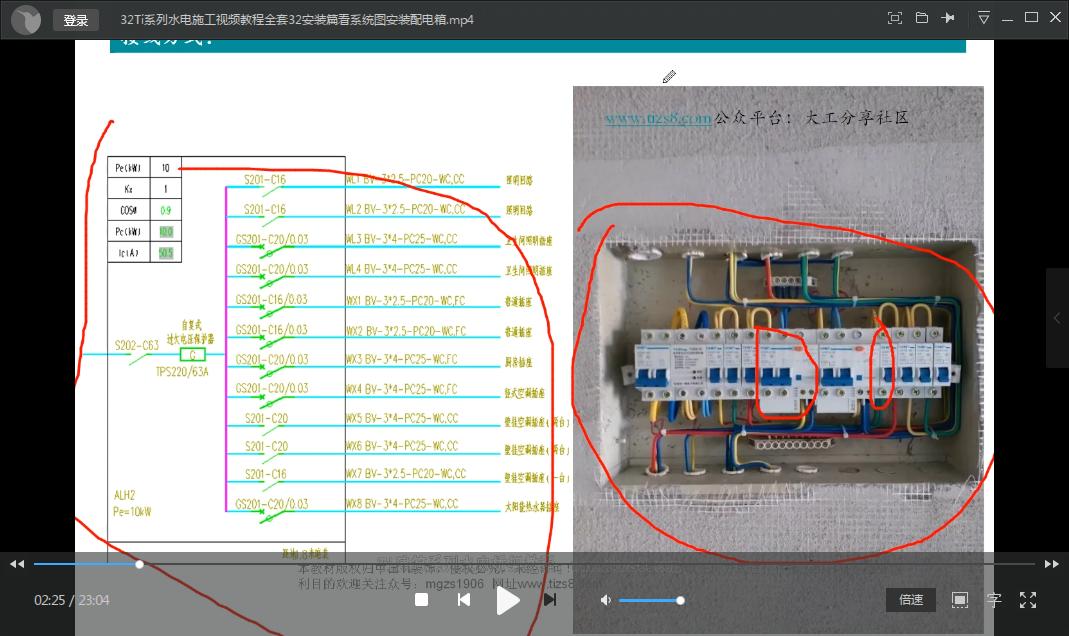Stop playback with the square icon
The height and width of the screenshot is (636, 1069).
tap(421, 600)
